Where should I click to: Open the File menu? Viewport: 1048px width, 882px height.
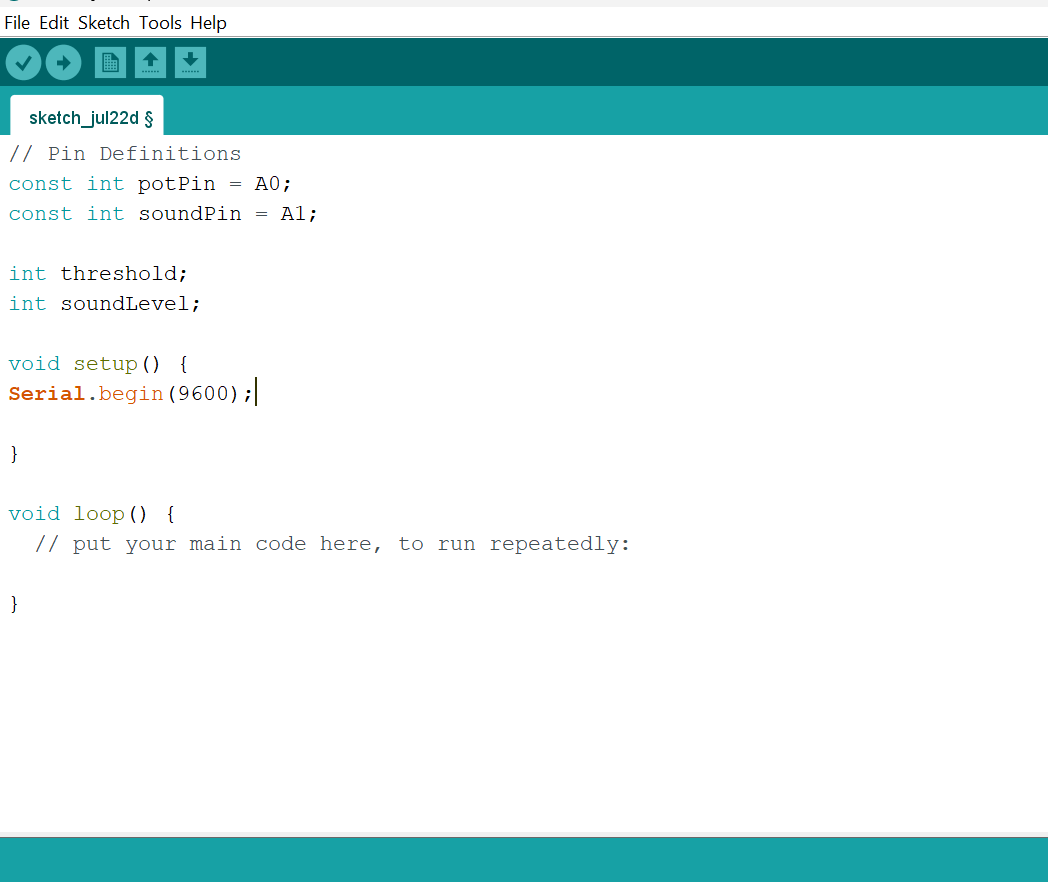(17, 23)
